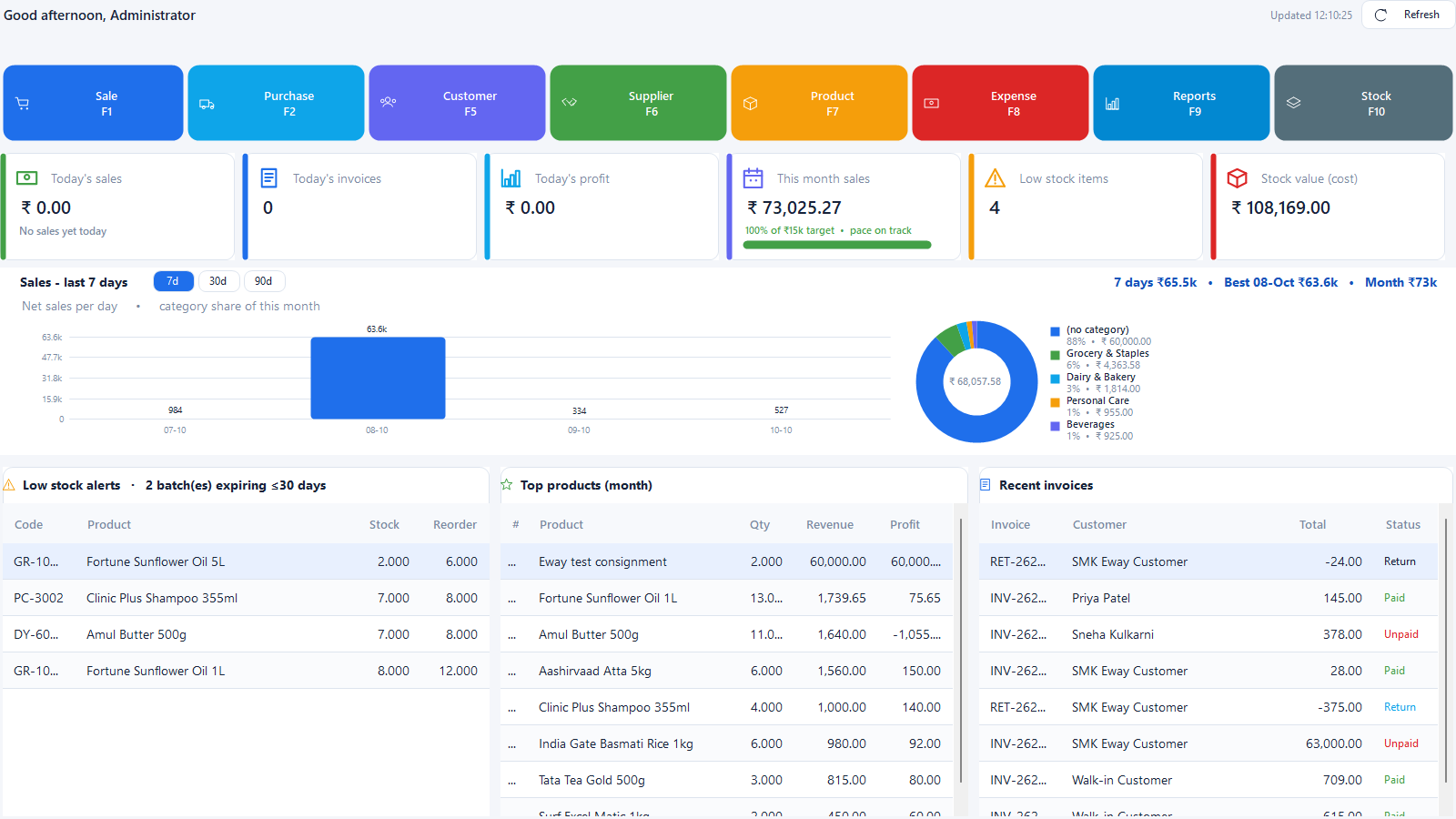The height and width of the screenshot is (819, 1456).
Task: Click the document icon beside Today's invoices
Action: [x=269, y=177]
